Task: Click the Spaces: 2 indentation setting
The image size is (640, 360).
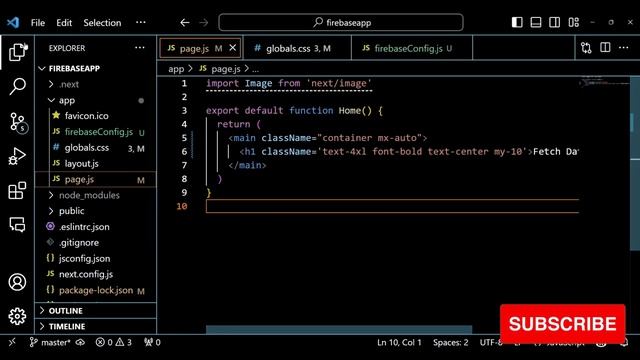Action: [x=451, y=342]
